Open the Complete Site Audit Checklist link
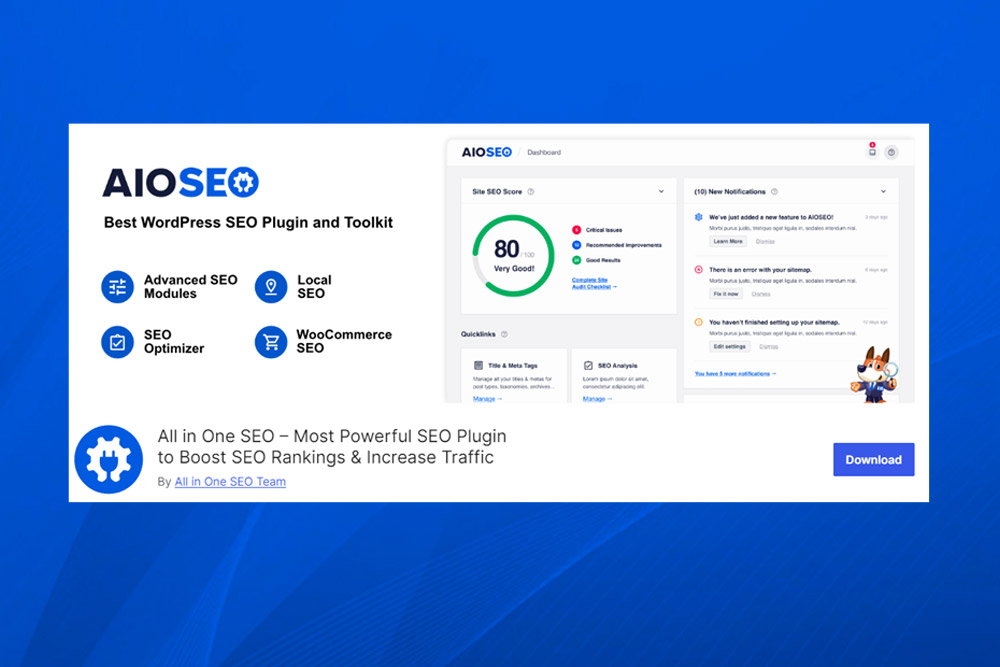 (594, 283)
